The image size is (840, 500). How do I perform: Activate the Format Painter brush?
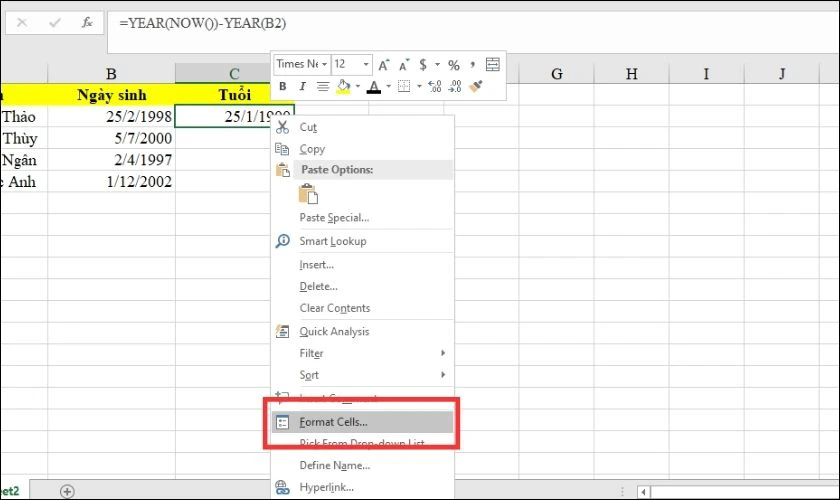pyautogui.click(x=476, y=86)
